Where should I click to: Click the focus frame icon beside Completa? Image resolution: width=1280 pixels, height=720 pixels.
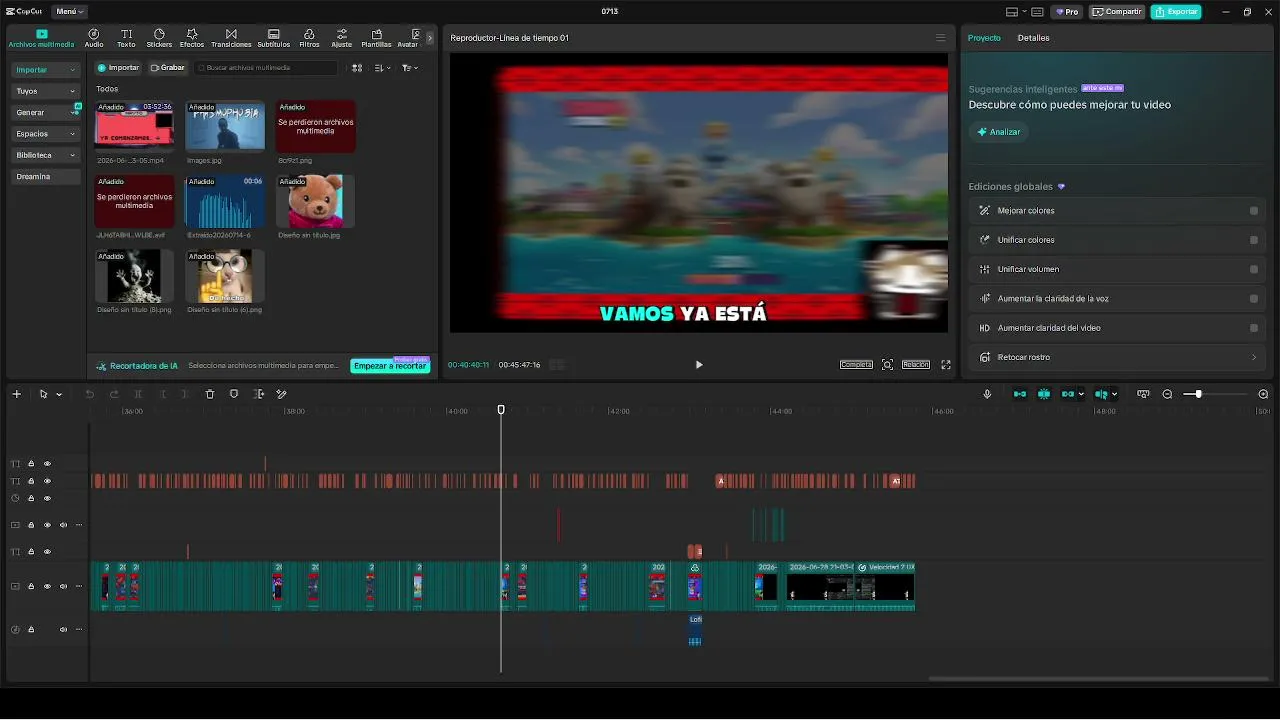[x=887, y=365]
